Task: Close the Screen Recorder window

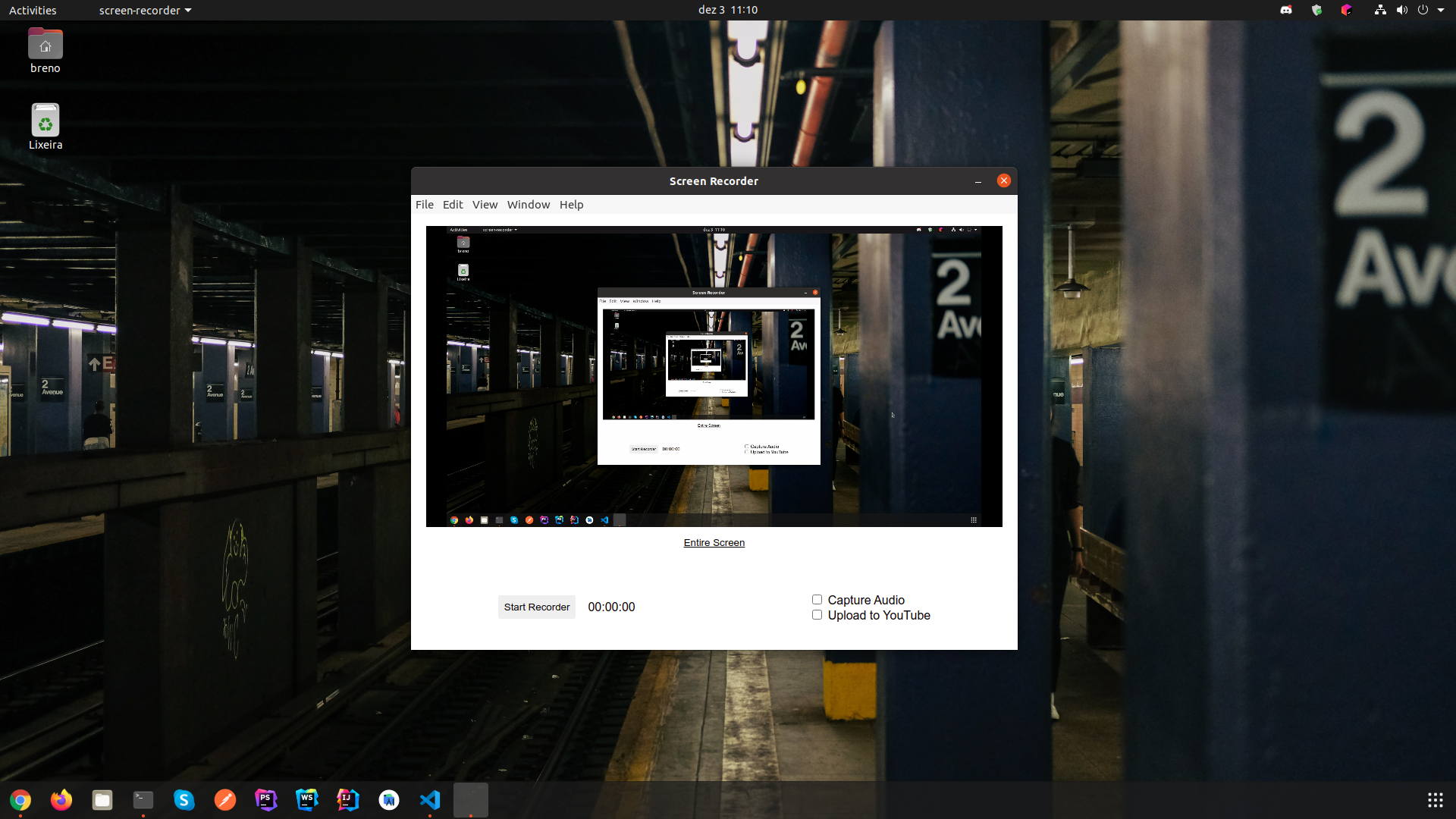Action: pos(1004,180)
